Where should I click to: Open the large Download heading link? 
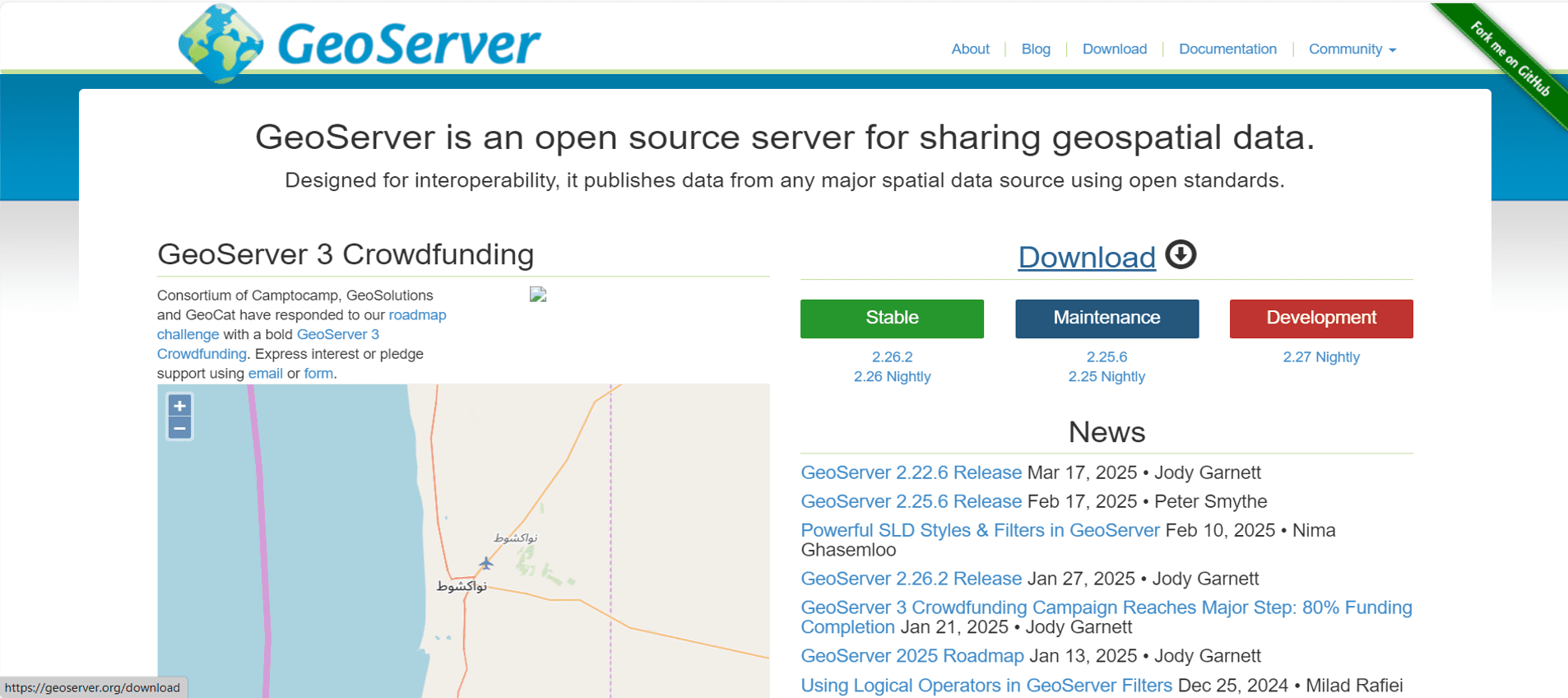(1087, 258)
